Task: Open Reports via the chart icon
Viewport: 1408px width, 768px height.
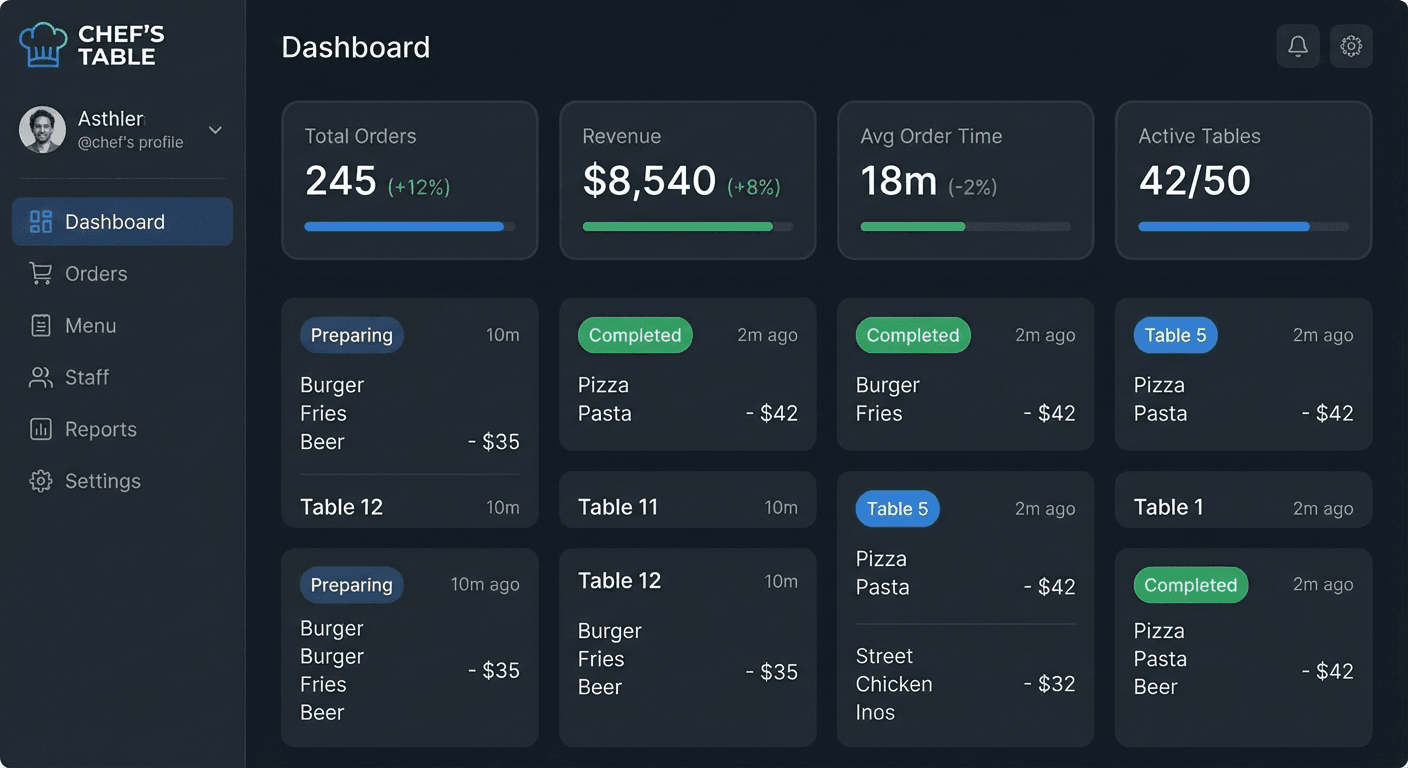Action: pos(40,429)
